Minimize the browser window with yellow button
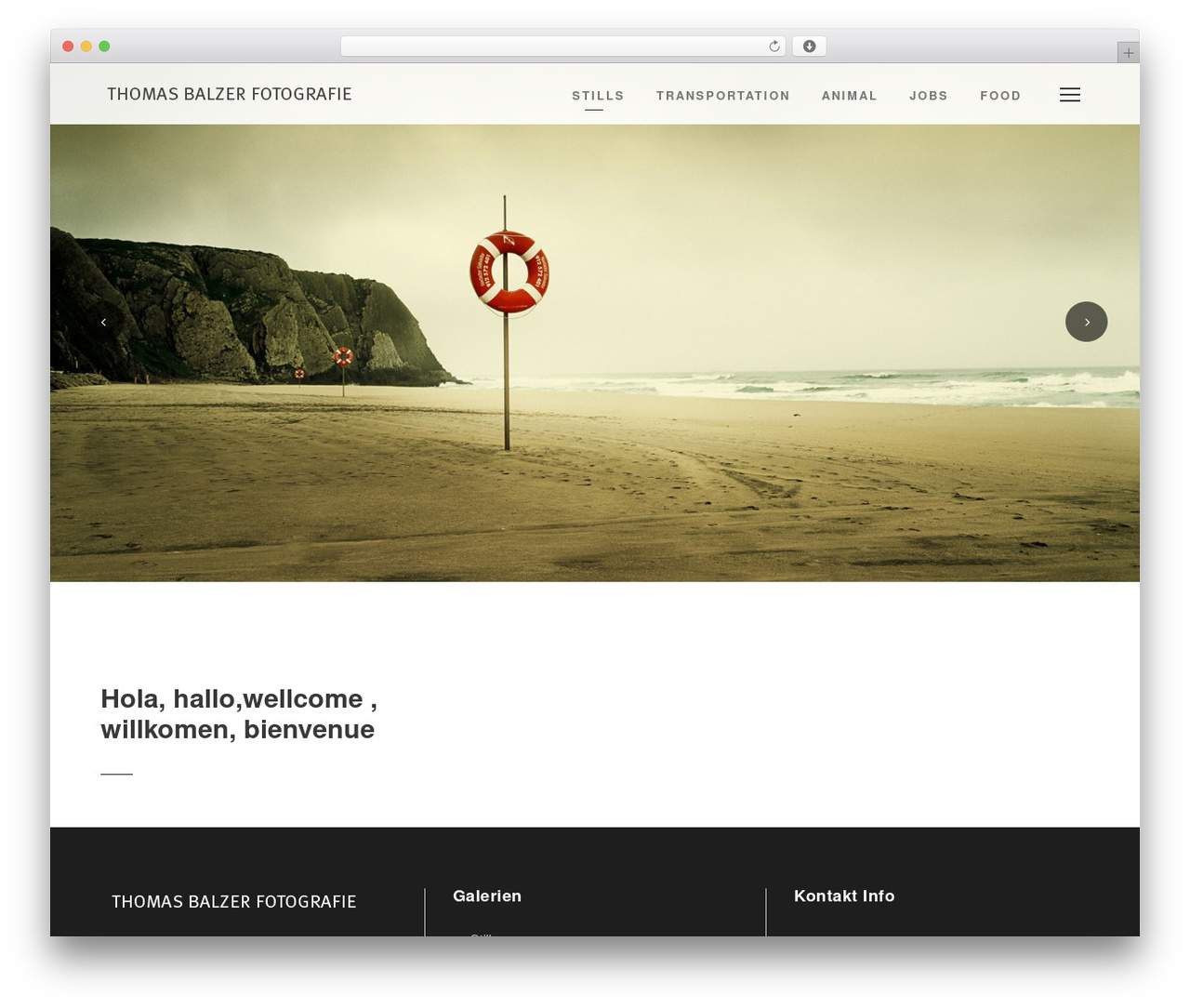This screenshot has width=1190, height=1008. coord(86,46)
